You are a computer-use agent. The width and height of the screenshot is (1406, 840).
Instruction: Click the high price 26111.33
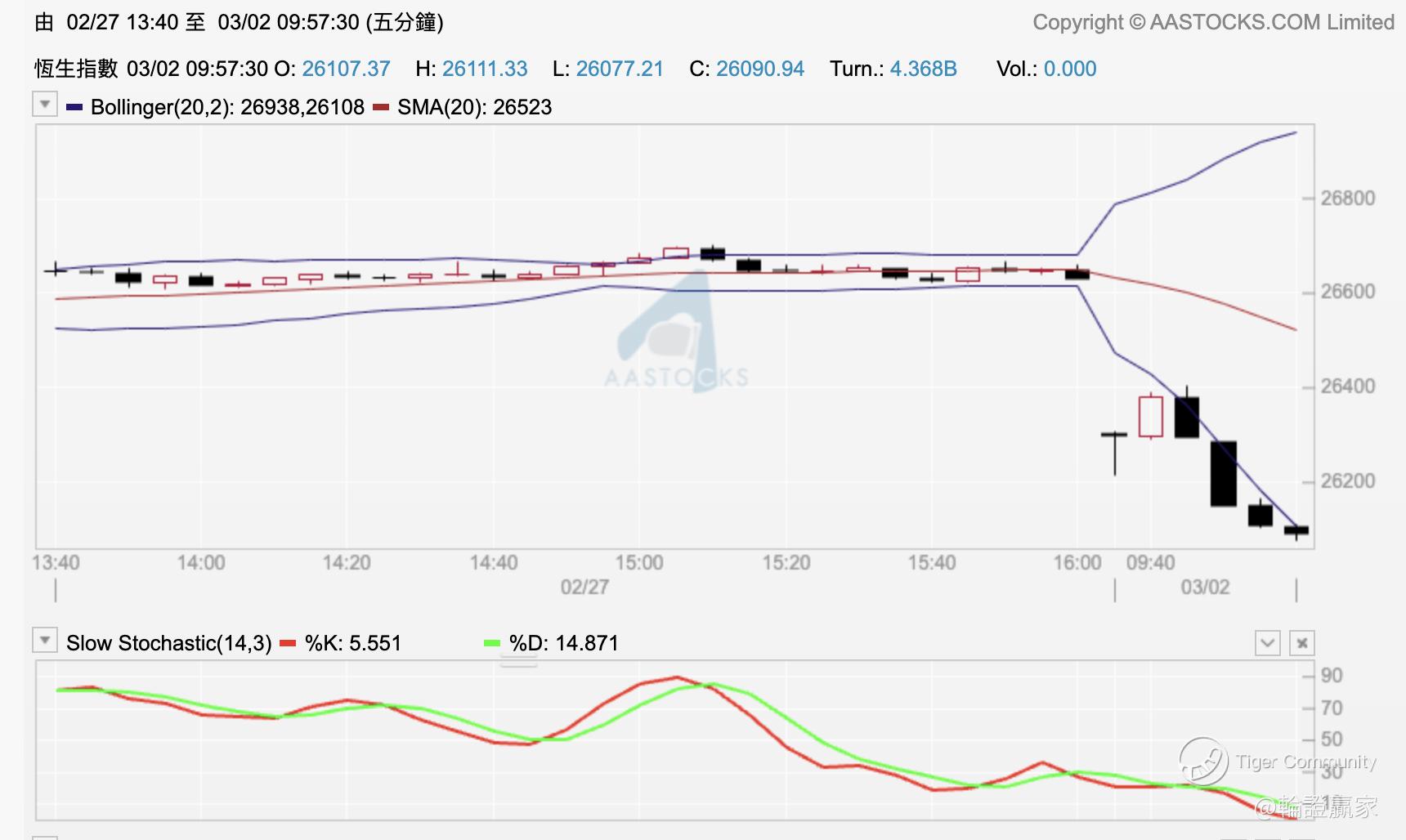[485, 69]
